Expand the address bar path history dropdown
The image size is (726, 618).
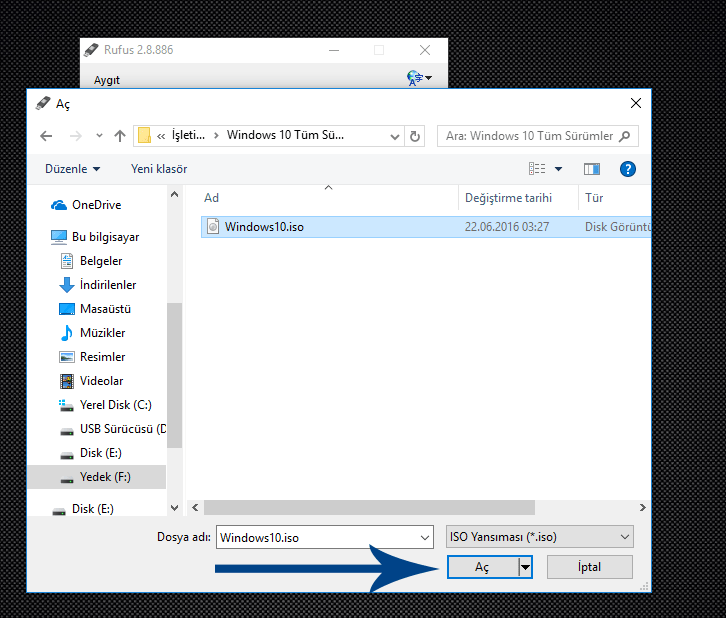[x=394, y=137]
